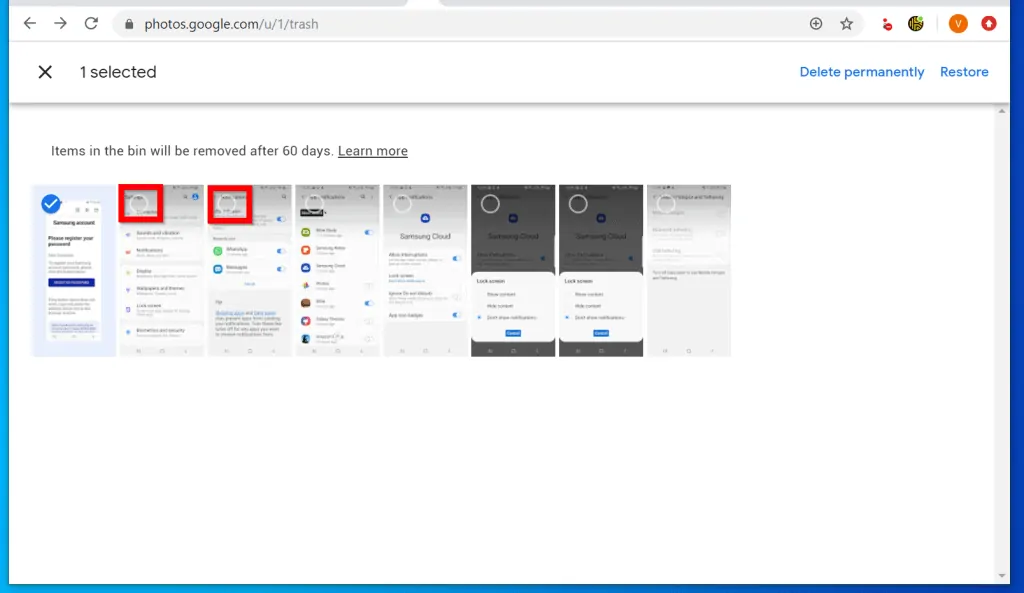
Task: Reload the page with refresh icon
Action: 91,23
